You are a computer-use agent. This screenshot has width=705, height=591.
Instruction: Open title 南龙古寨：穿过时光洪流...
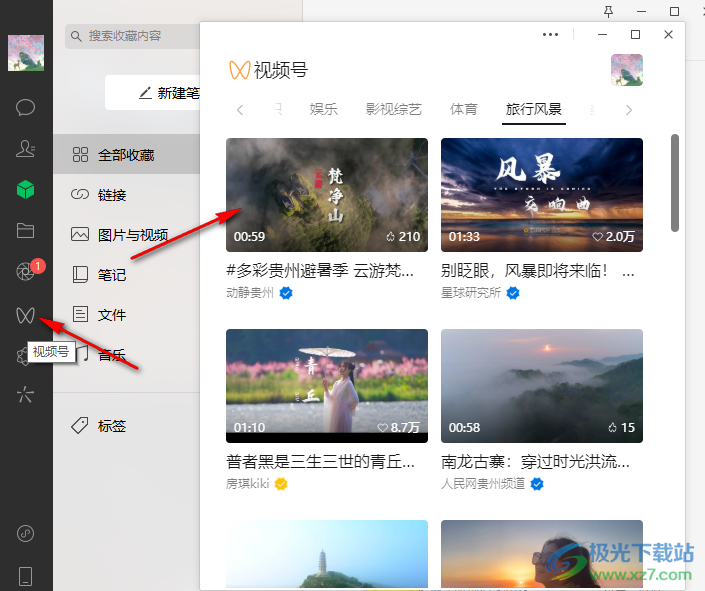tap(535, 461)
